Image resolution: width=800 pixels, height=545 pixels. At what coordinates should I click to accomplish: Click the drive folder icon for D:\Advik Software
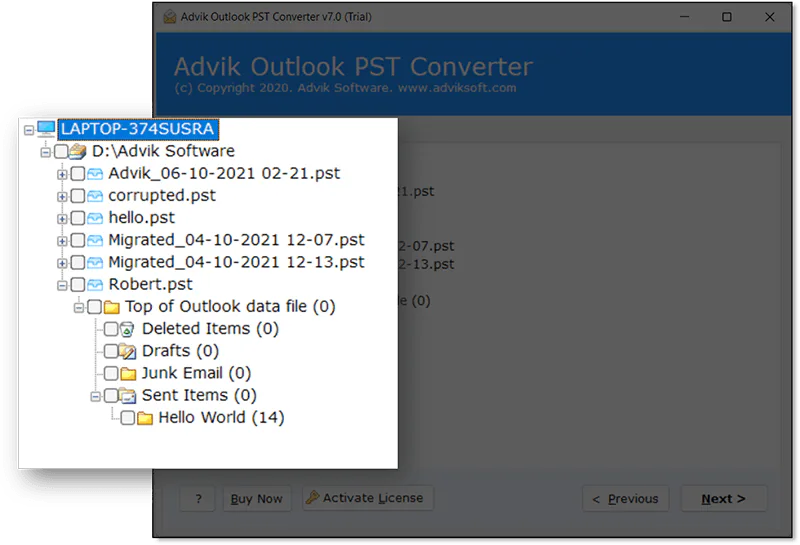tap(78, 151)
